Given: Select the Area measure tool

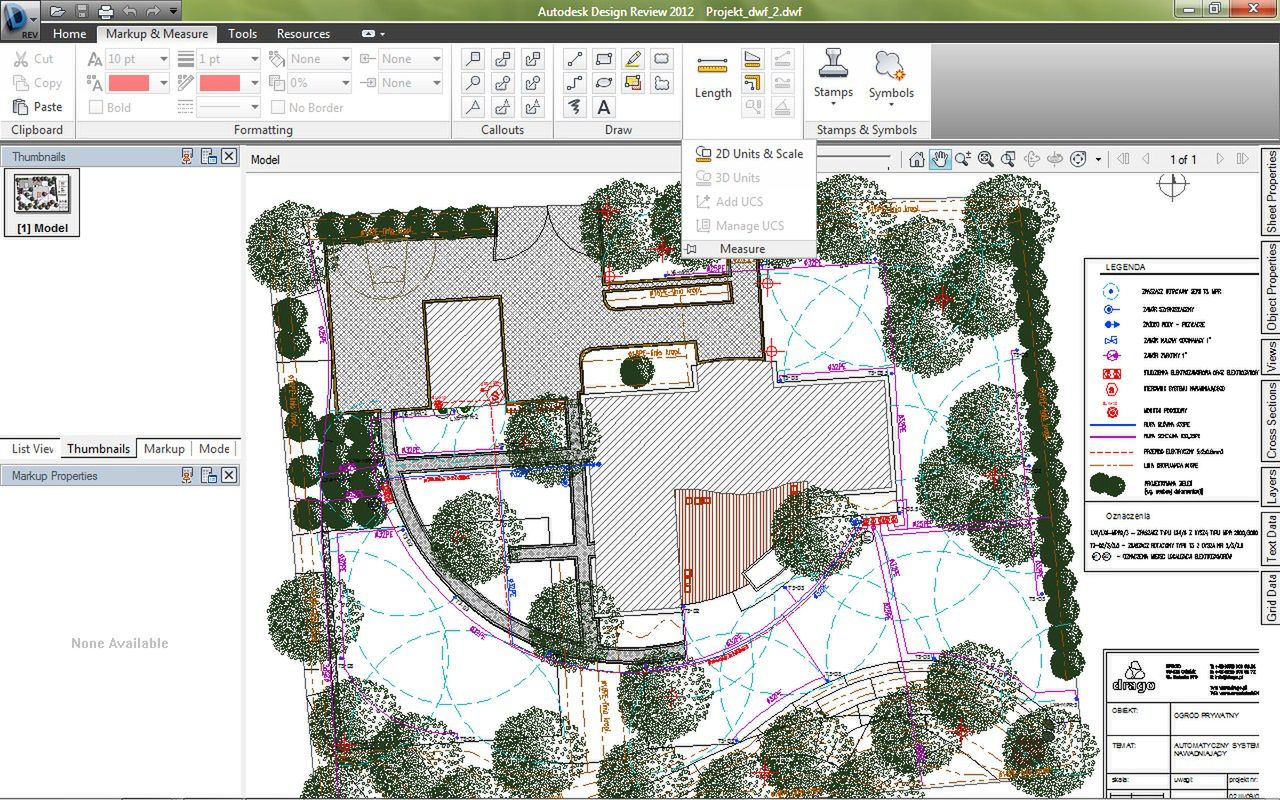Looking at the screenshot, I should [x=754, y=59].
